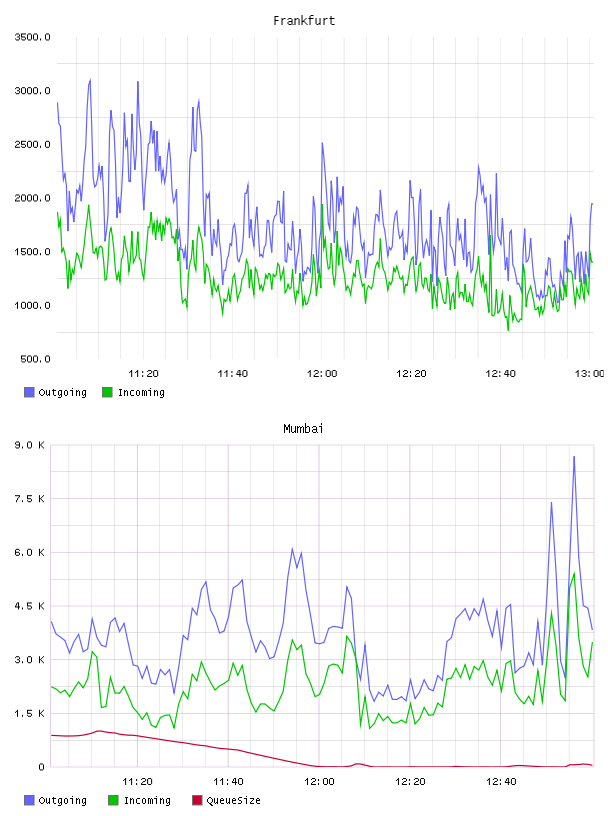
Task: Click the Incoming label in Frankfurt legend
Action: tap(141, 392)
